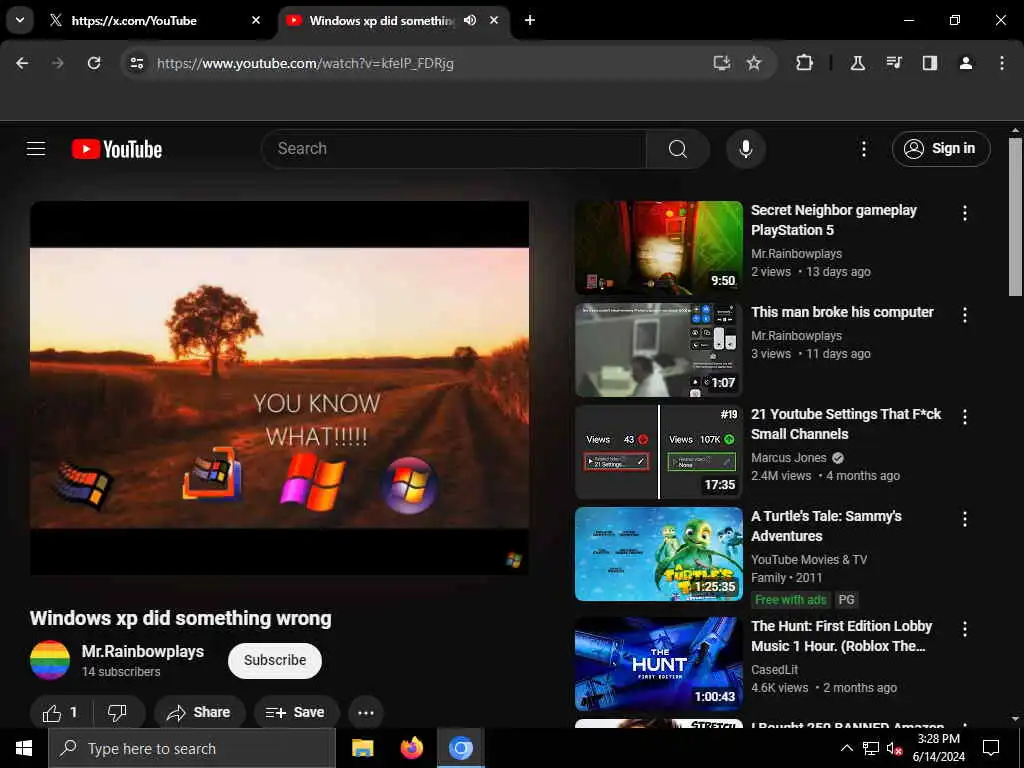Dislike the video with thumbs down
The height and width of the screenshot is (768, 1024).
point(118,712)
